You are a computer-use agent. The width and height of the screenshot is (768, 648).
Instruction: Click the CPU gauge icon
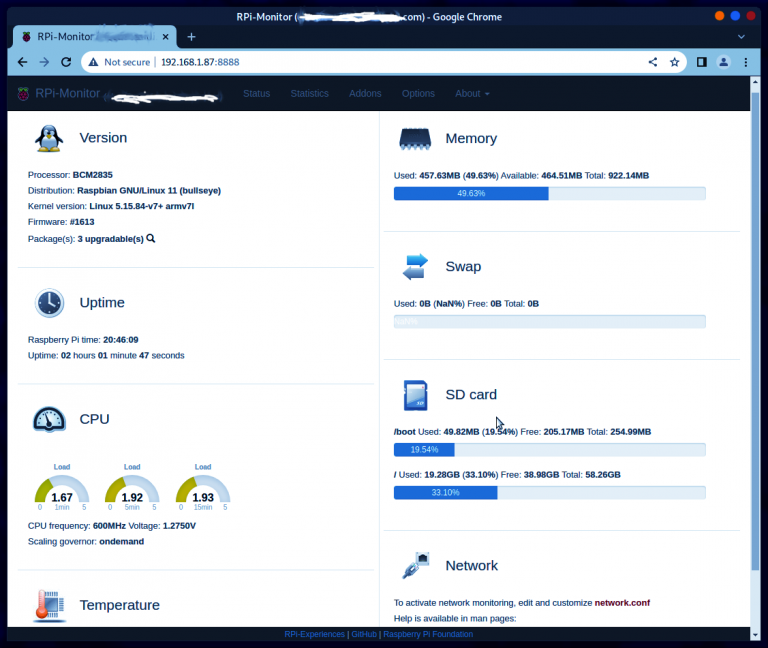(x=49, y=419)
